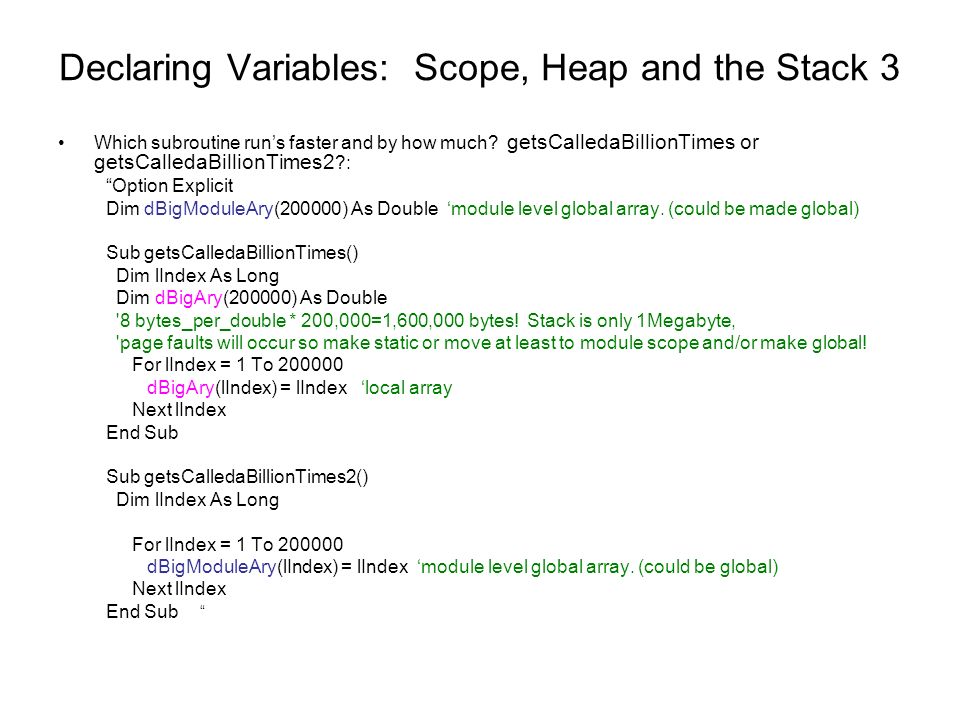Image resolution: width=960 pixels, height=720 pixels.
Task: Click the first 'For lIndex = 1 To 200000' line
Action: point(238,365)
